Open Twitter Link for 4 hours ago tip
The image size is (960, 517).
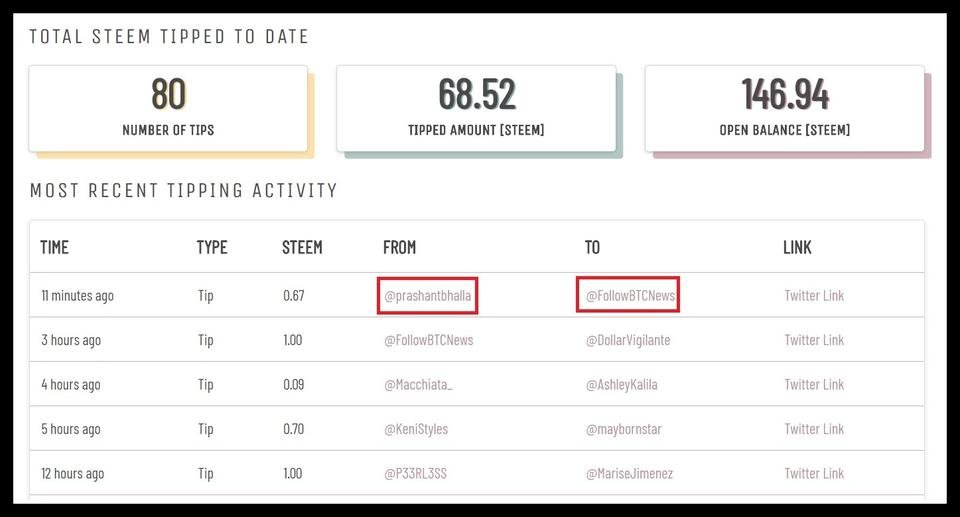(x=814, y=385)
